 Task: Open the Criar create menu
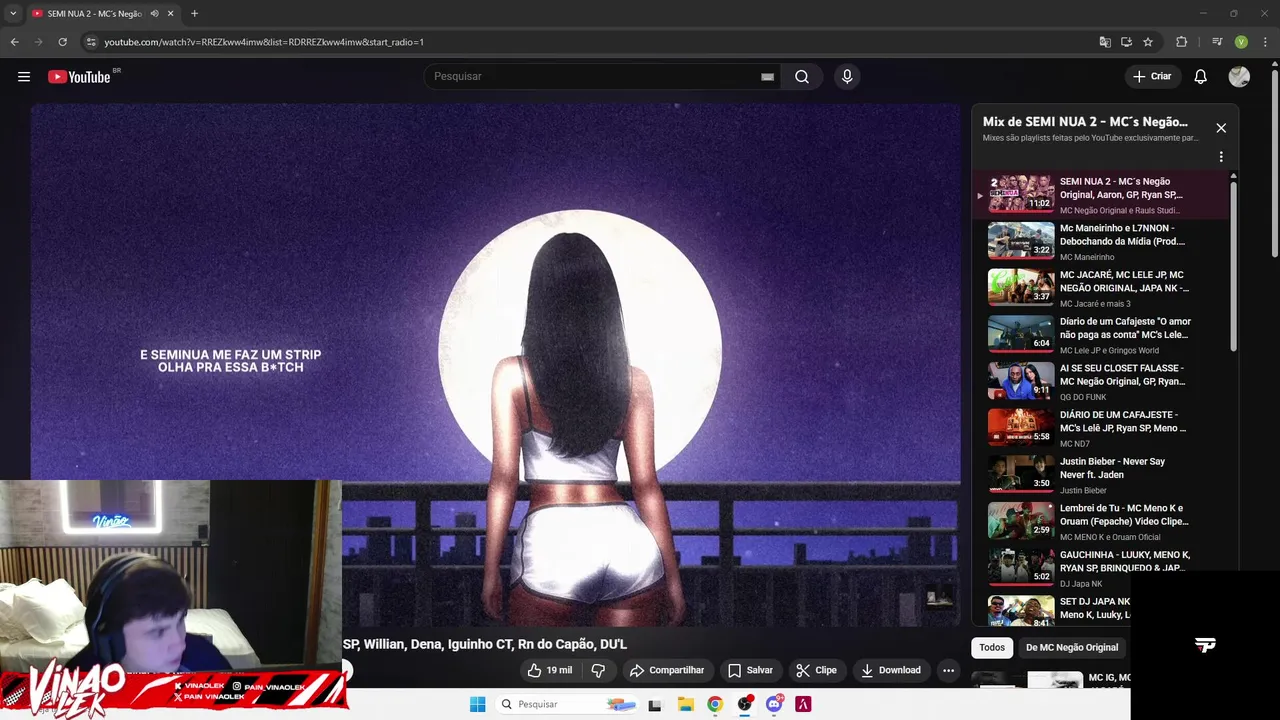point(1152,77)
